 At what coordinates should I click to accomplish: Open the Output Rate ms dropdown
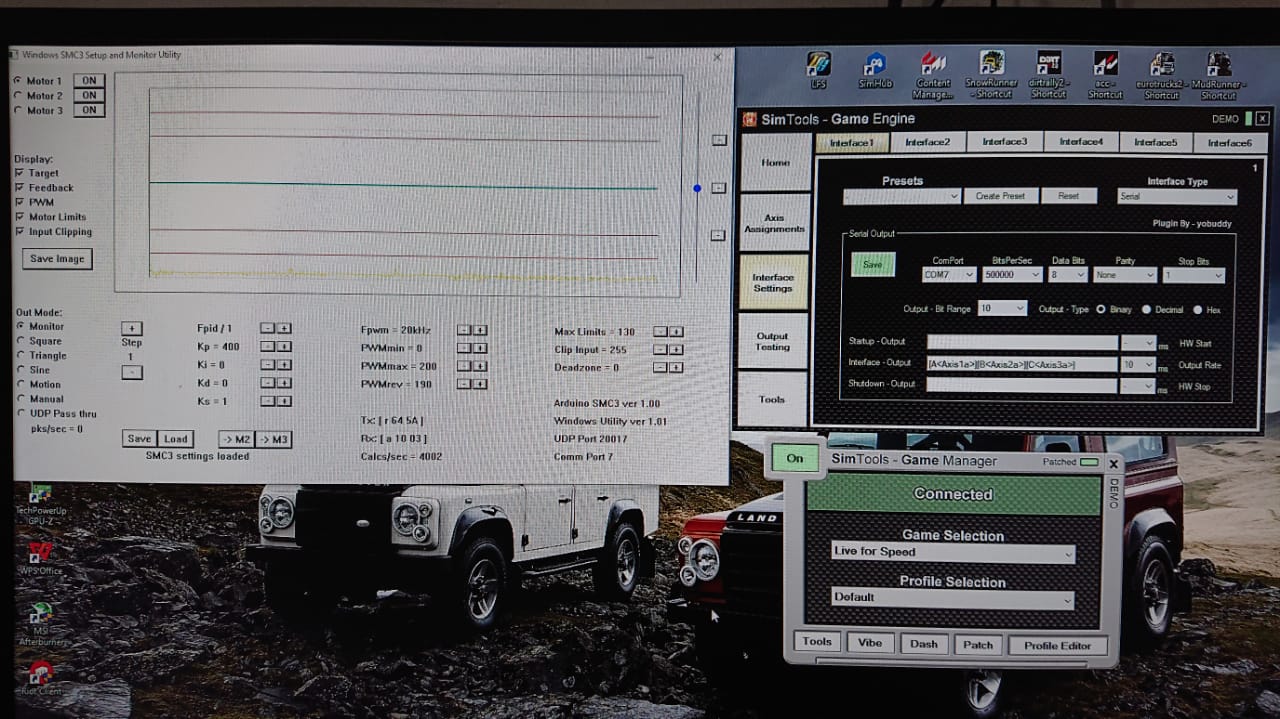pyautogui.click(x=1137, y=365)
